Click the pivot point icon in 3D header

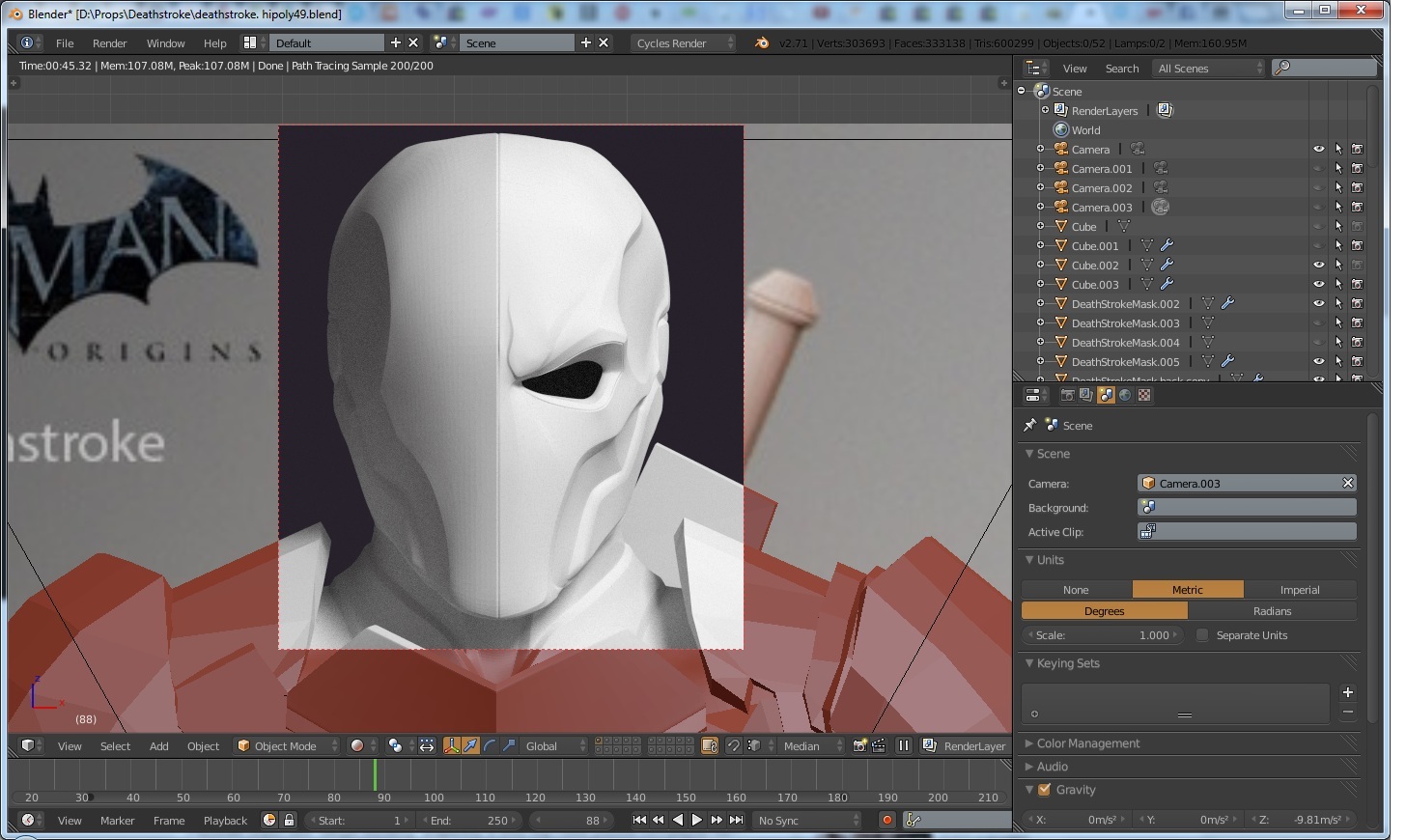[395, 745]
